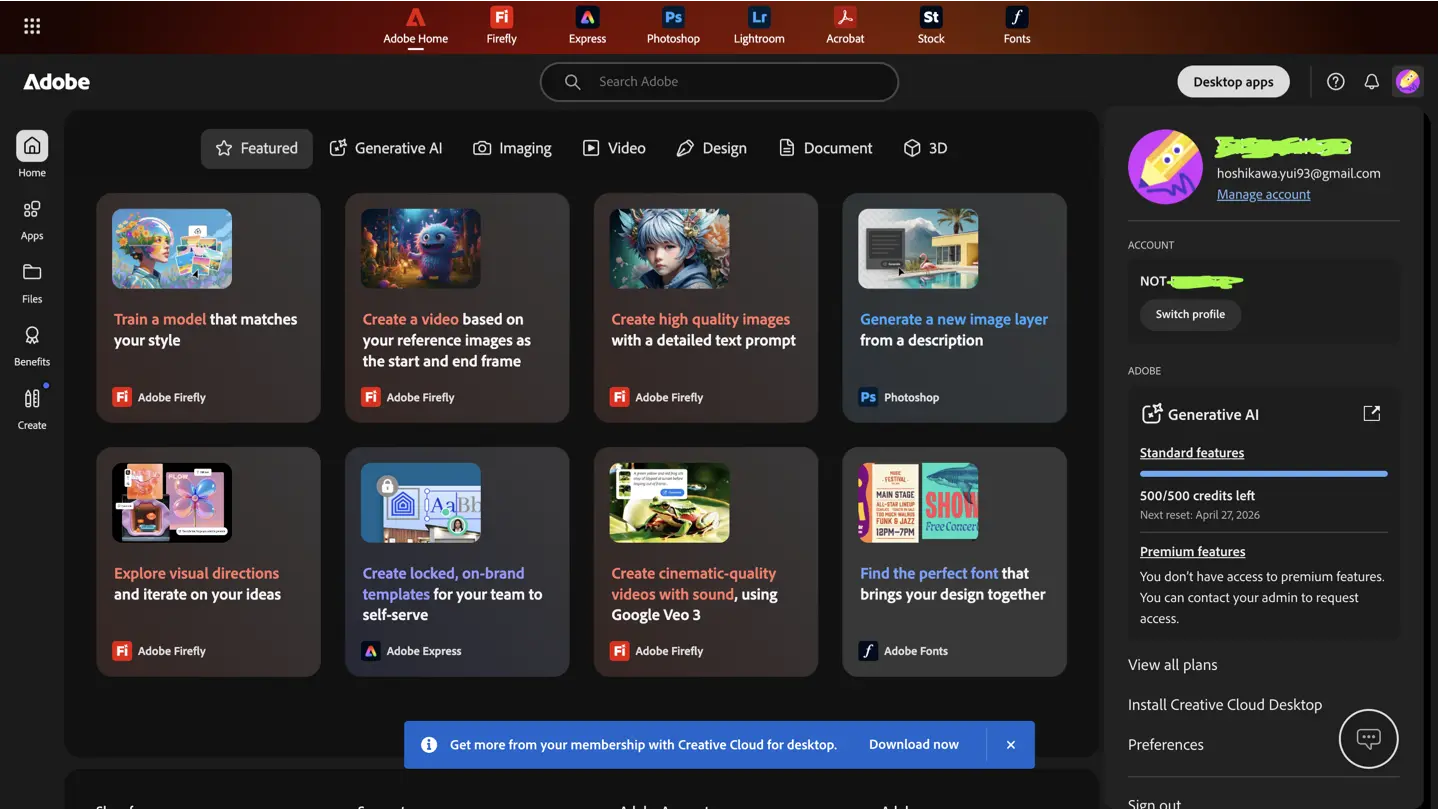This screenshot has width=1439, height=809.
Task: Open Create high quality images thumbnail
Action: click(670, 249)
